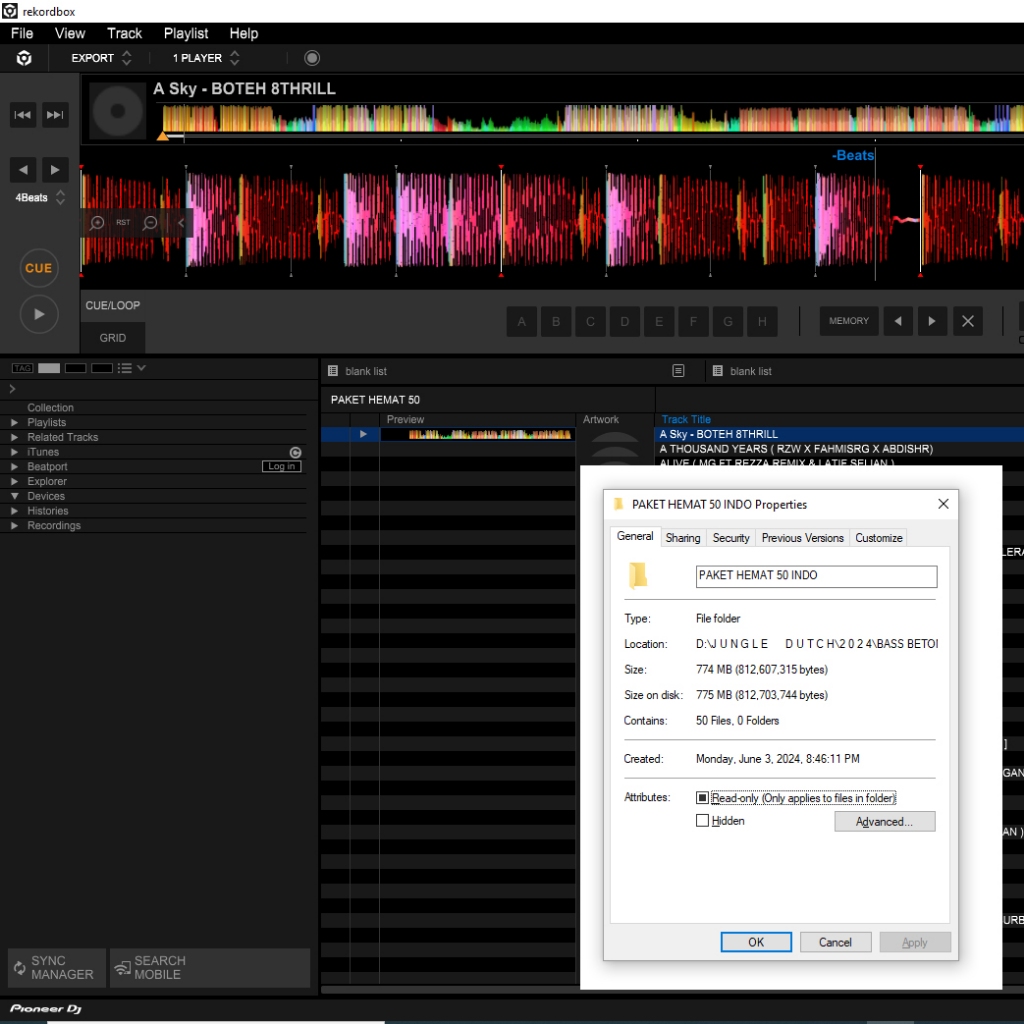
Task: Click the record circle icon in top bar
Action: pyautogui.click(x=312, y=58)
